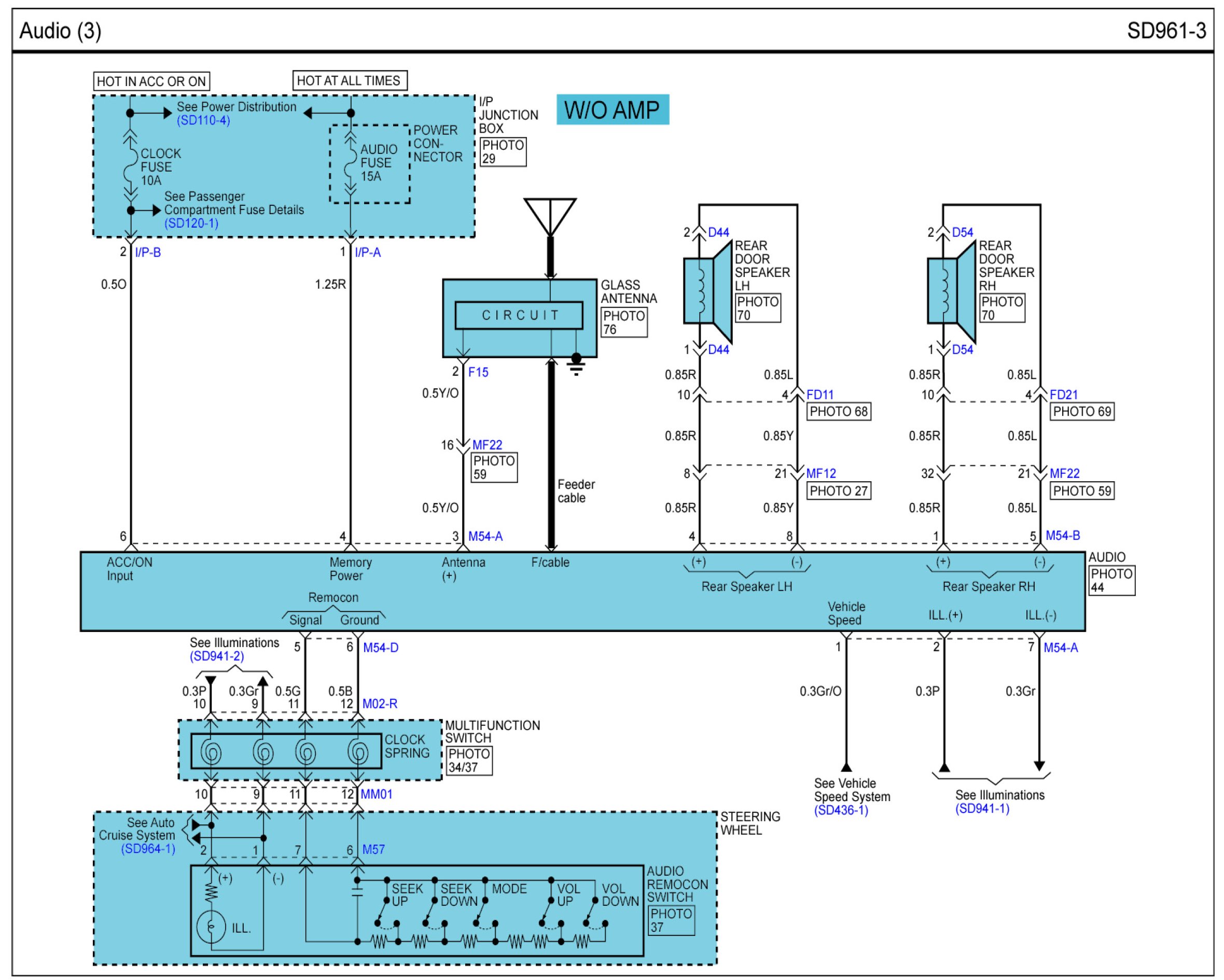The height and width of the screenshot is (980, 1224).
Task: Select the rear door speaker LH symbol
Action: pos(707,291)
